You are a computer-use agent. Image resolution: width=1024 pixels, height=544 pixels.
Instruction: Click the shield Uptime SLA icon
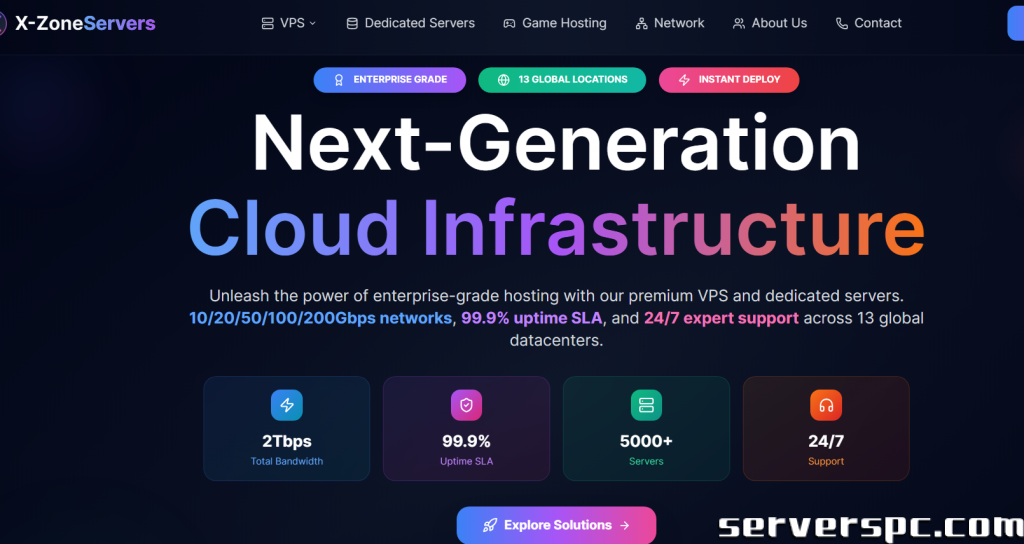click(x=466, y=405)
